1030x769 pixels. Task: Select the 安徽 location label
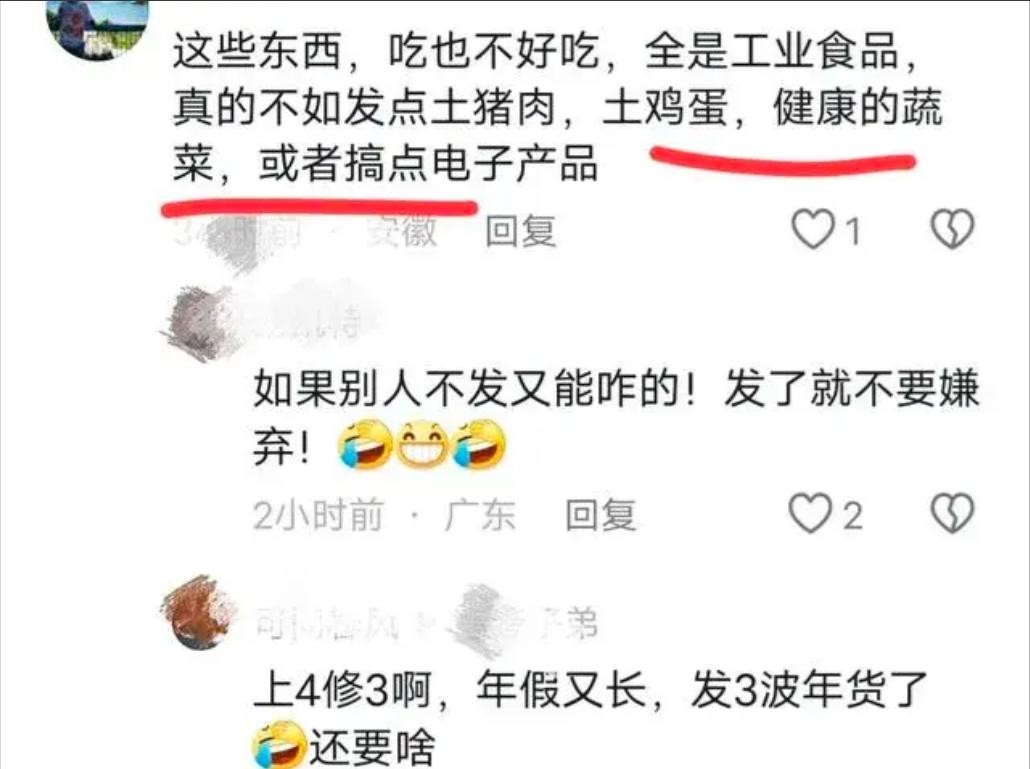point(401,231)
